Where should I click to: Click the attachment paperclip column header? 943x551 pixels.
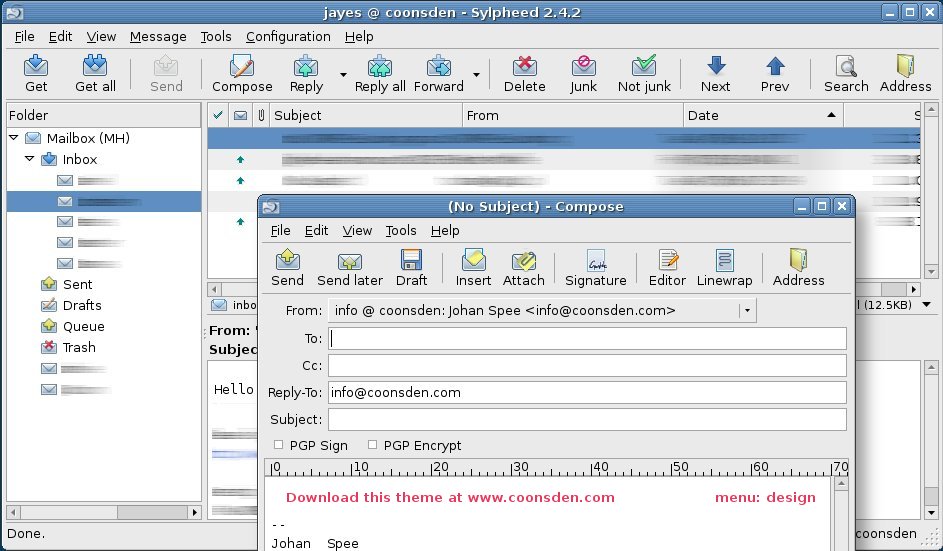tap(260, 115)
